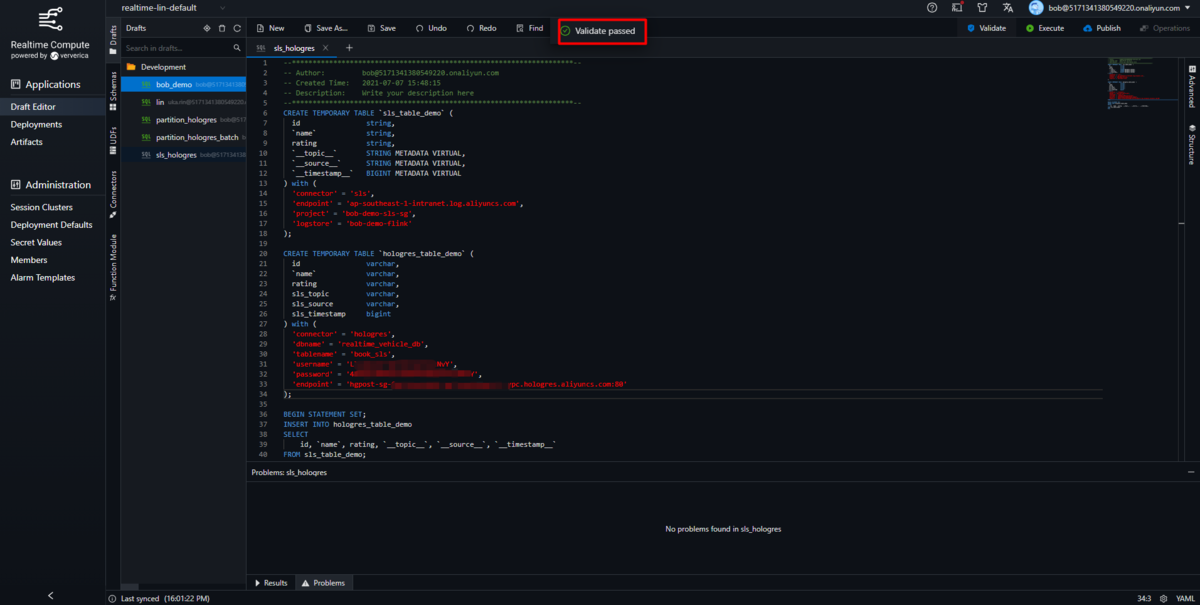Click the notifications screen icon in top bar

point(957,7)
